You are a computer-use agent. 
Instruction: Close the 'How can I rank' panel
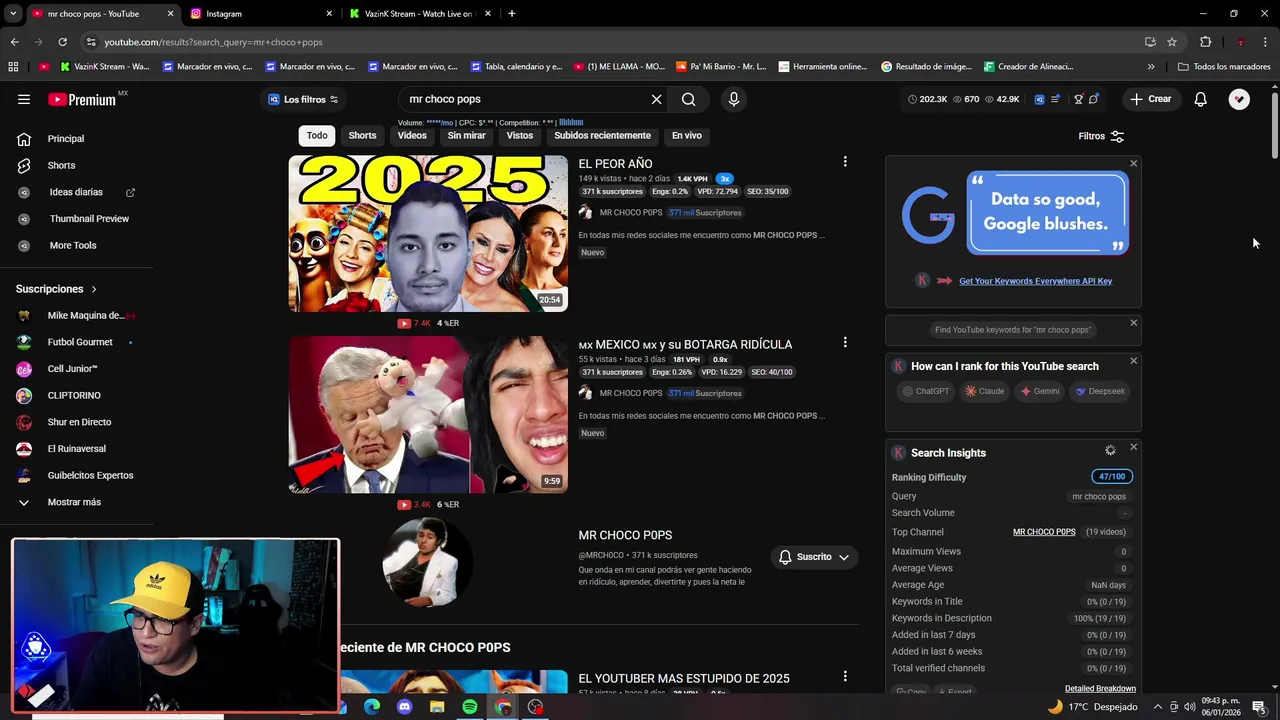pos(1133,361)
